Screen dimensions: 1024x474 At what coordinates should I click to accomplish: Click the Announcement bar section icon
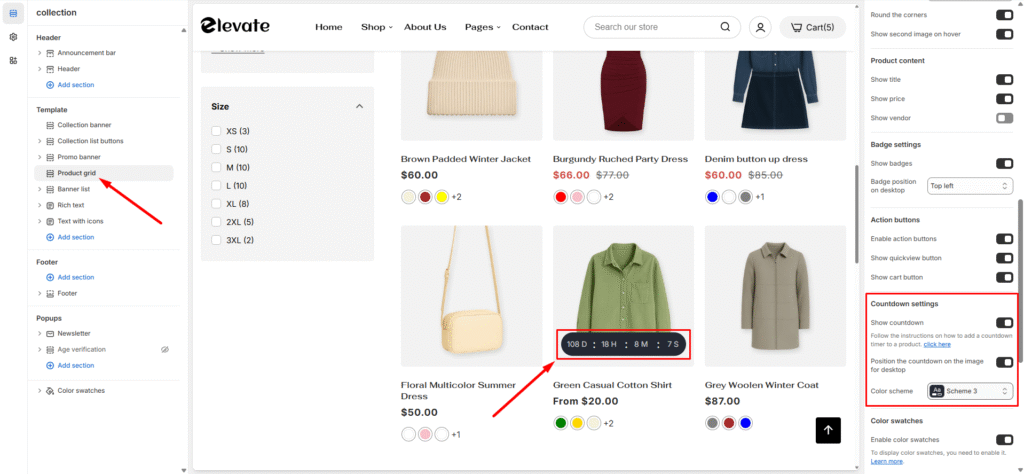[50, 53]
